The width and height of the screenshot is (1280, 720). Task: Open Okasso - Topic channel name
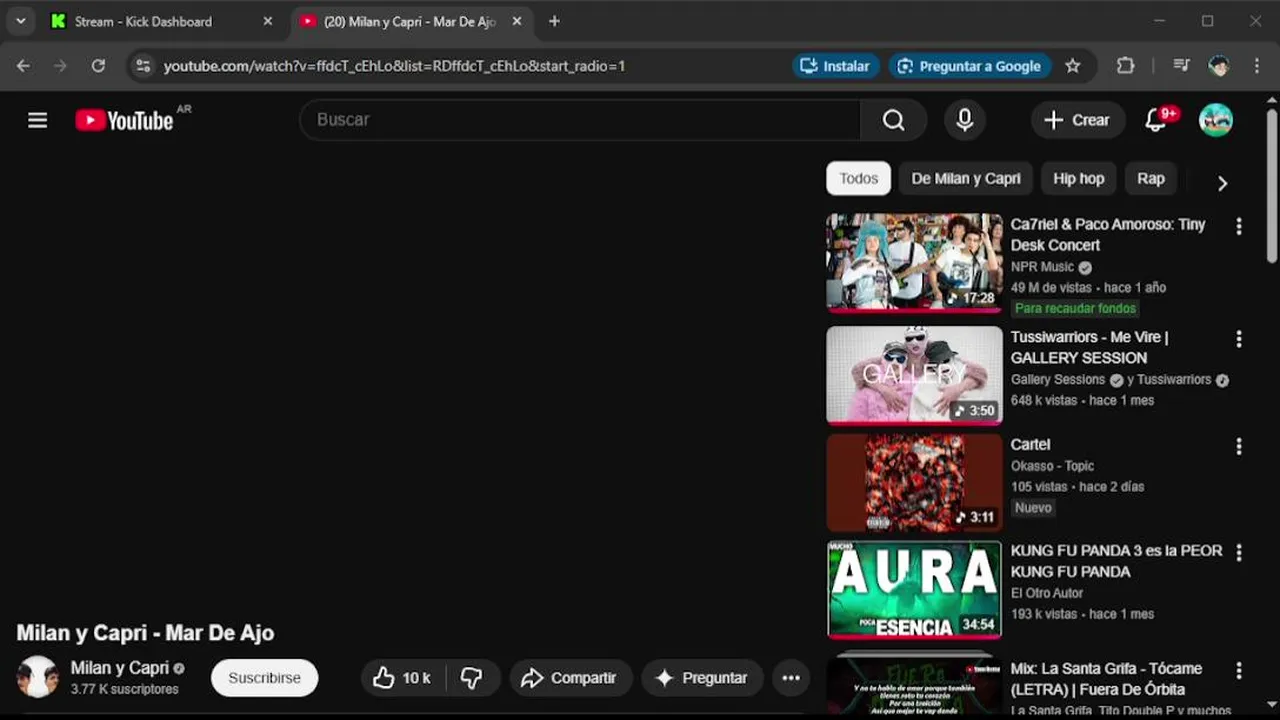tap(1052, 466)
